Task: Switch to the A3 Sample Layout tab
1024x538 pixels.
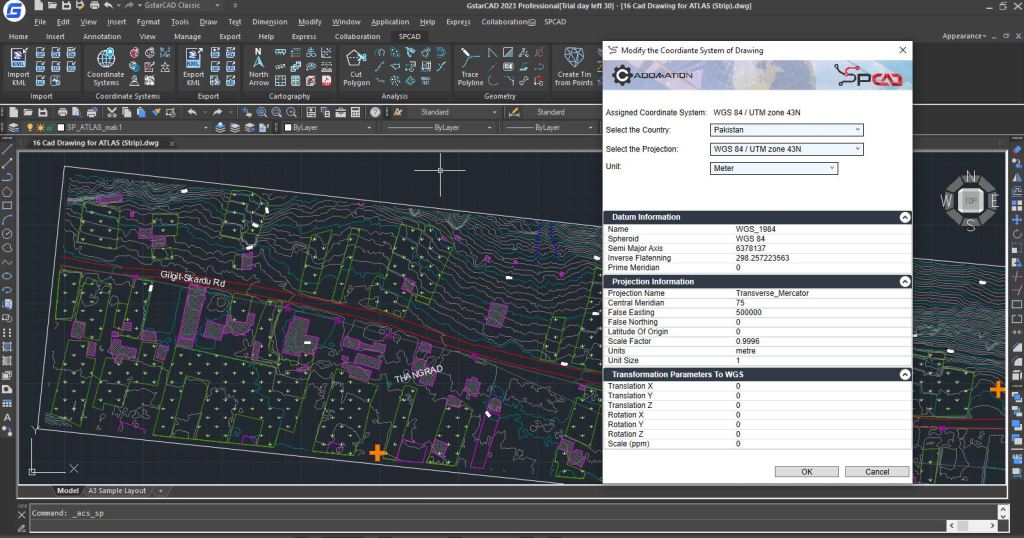Action: pyautogui.click(x=116, y=491)
